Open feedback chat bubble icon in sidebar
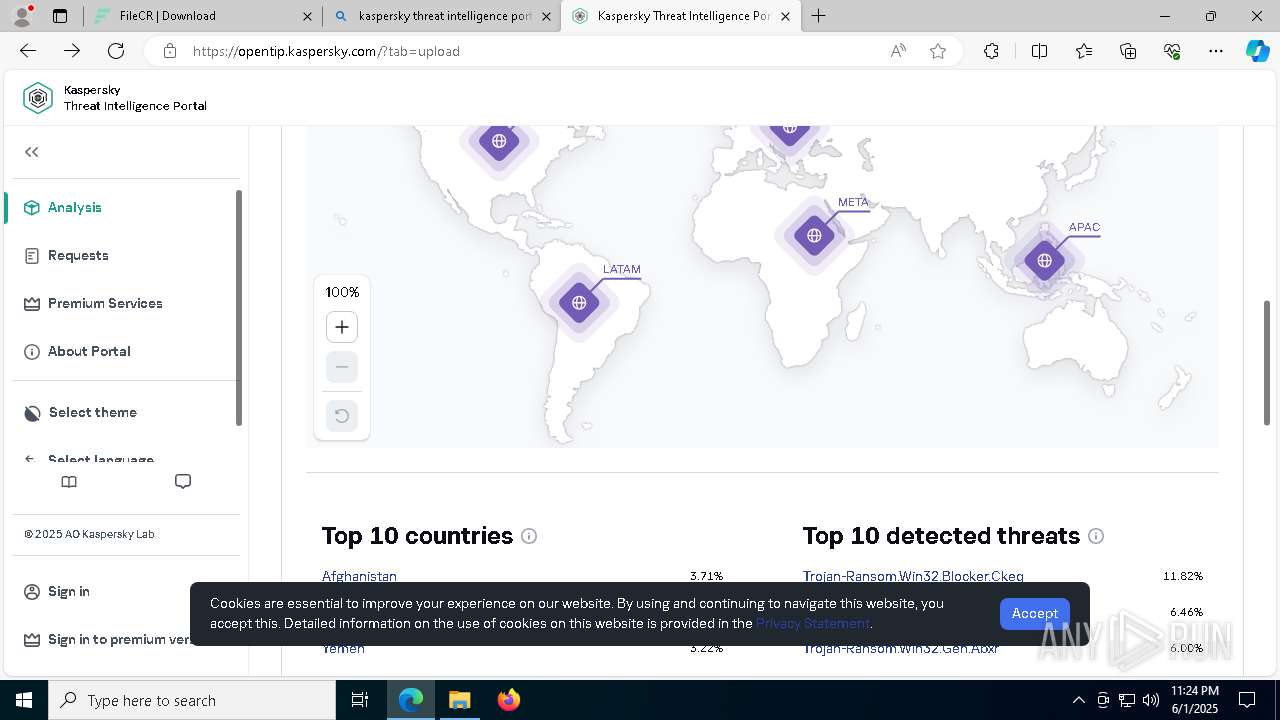This screenshot has width=1280, height=720. point(183,482)
